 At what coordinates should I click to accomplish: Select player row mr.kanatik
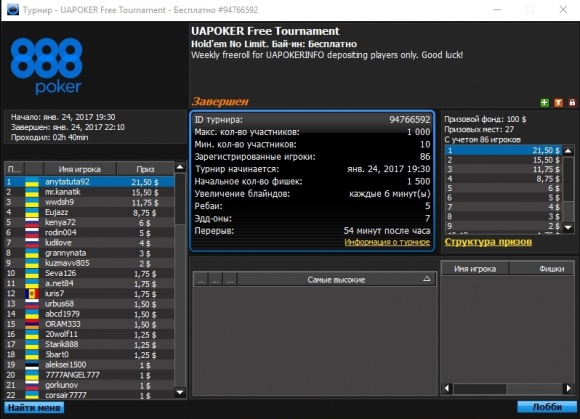[x=89, y=192]
